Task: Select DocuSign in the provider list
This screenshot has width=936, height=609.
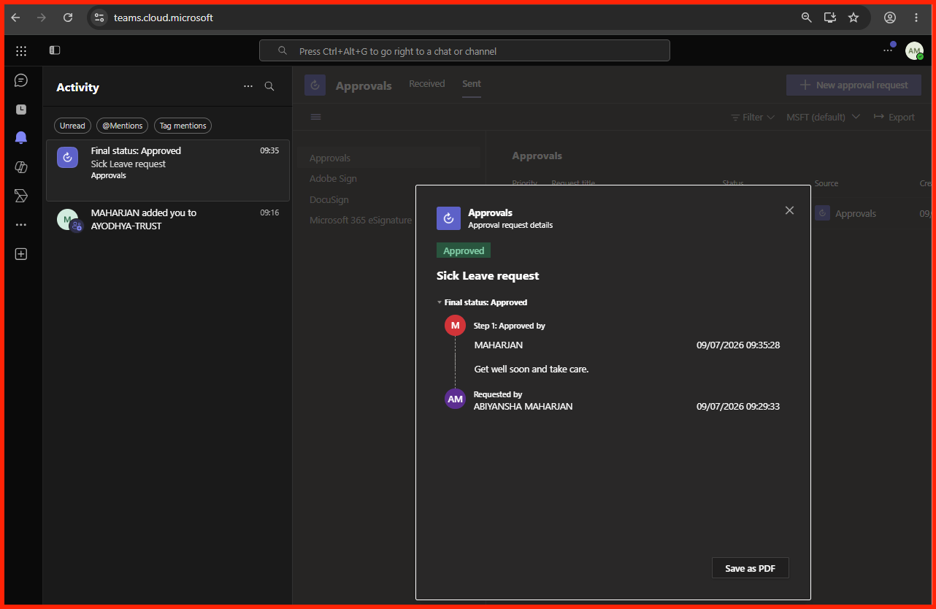Action: coord(329,199)
